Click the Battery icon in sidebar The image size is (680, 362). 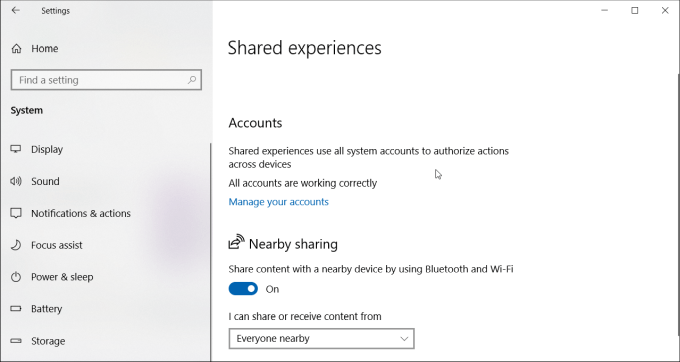pyautogui.click(x=16, y=309)
